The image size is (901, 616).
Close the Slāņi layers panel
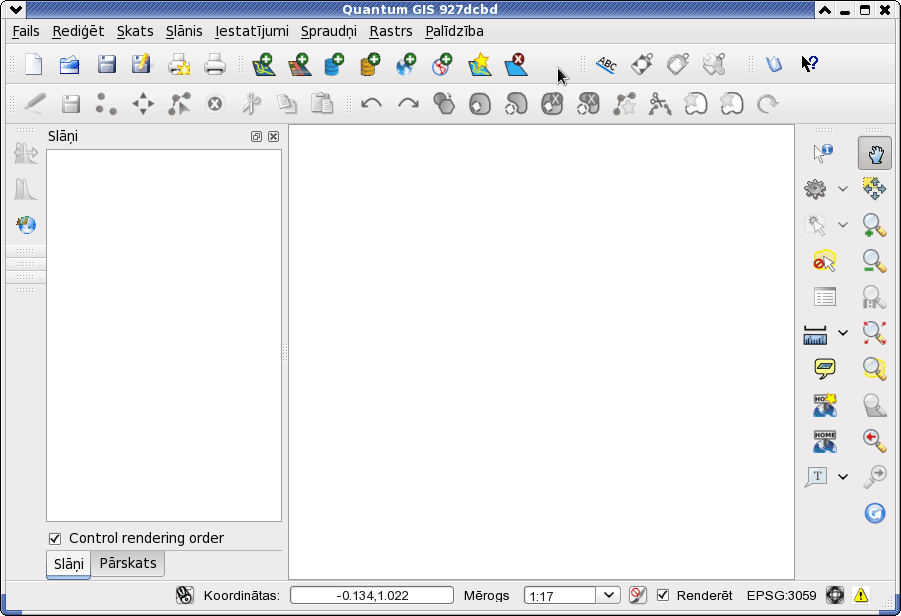274,136
